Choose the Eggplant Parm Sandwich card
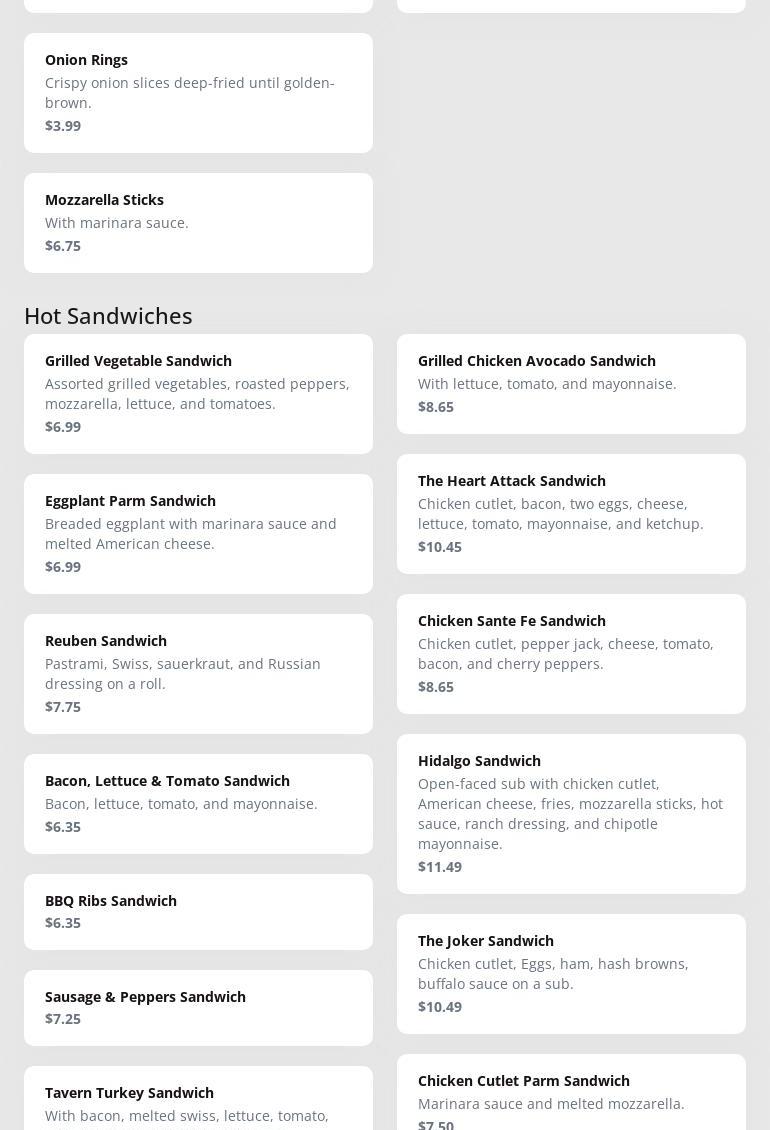Screen dimensions: 770x1130 pyautogui.click(x=198, y=533)
